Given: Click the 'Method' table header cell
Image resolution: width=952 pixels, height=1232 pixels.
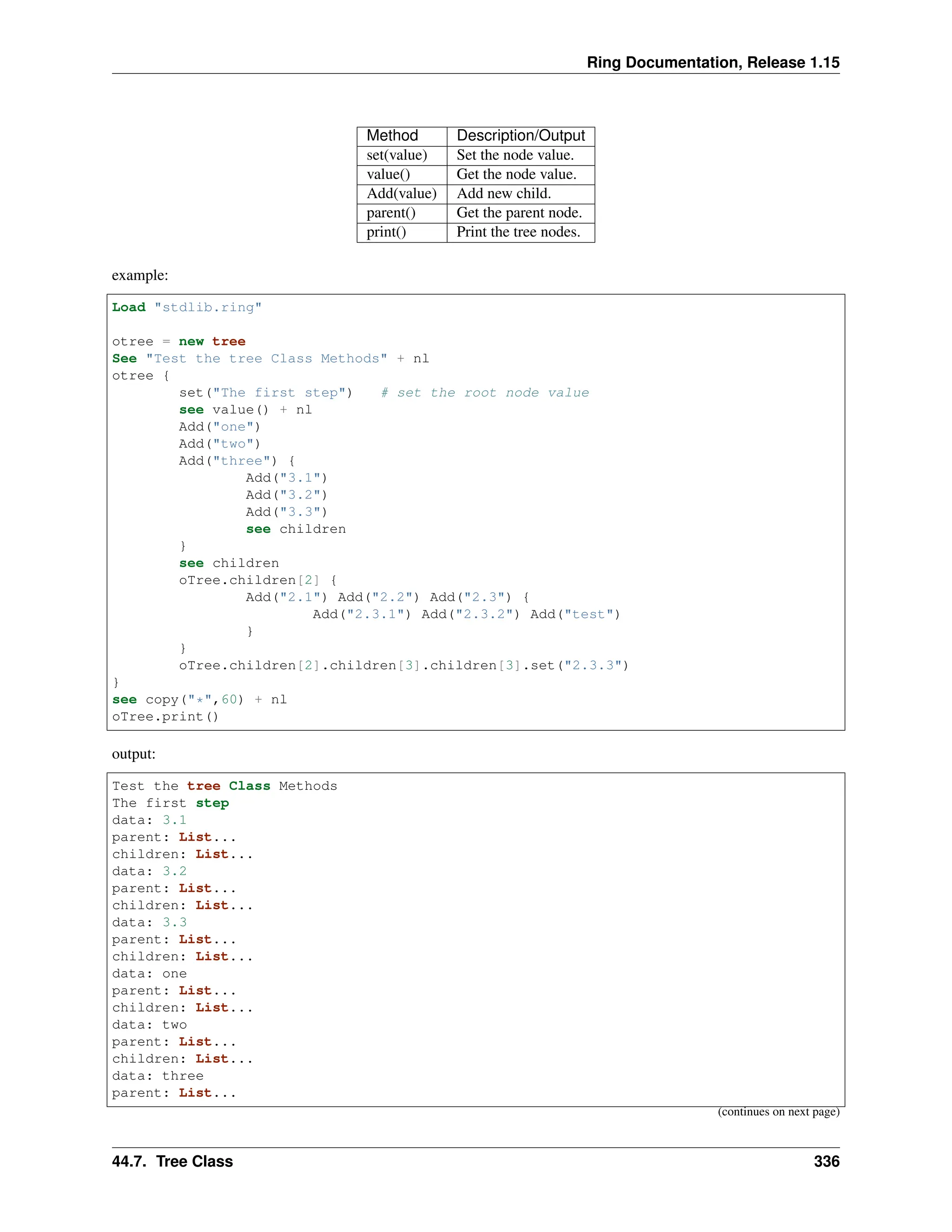Looking at the screenshot, I should coord(392,136).
